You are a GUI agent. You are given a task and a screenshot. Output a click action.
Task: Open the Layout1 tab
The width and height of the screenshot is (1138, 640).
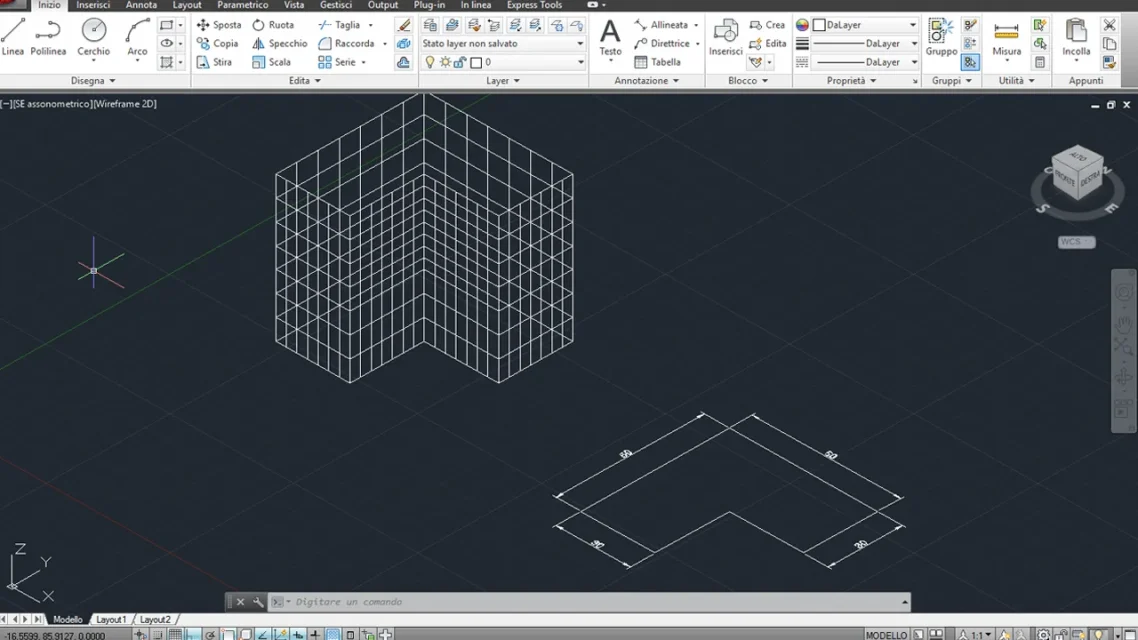click(x=111, y=620)
